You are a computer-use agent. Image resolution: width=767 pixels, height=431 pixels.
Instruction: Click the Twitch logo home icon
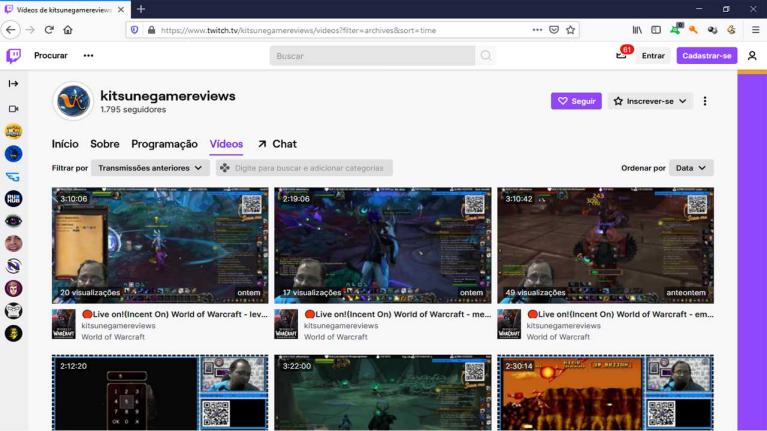[x=13, y=56]
